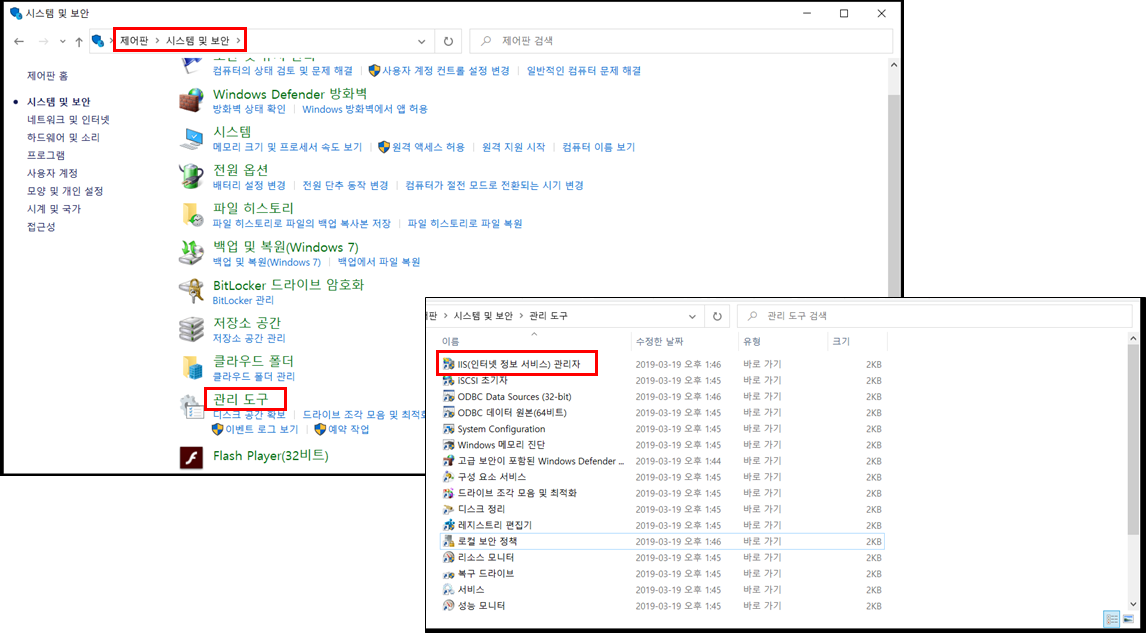Open 사용자 계정 category
The image size is (1146, 633).
53,173
